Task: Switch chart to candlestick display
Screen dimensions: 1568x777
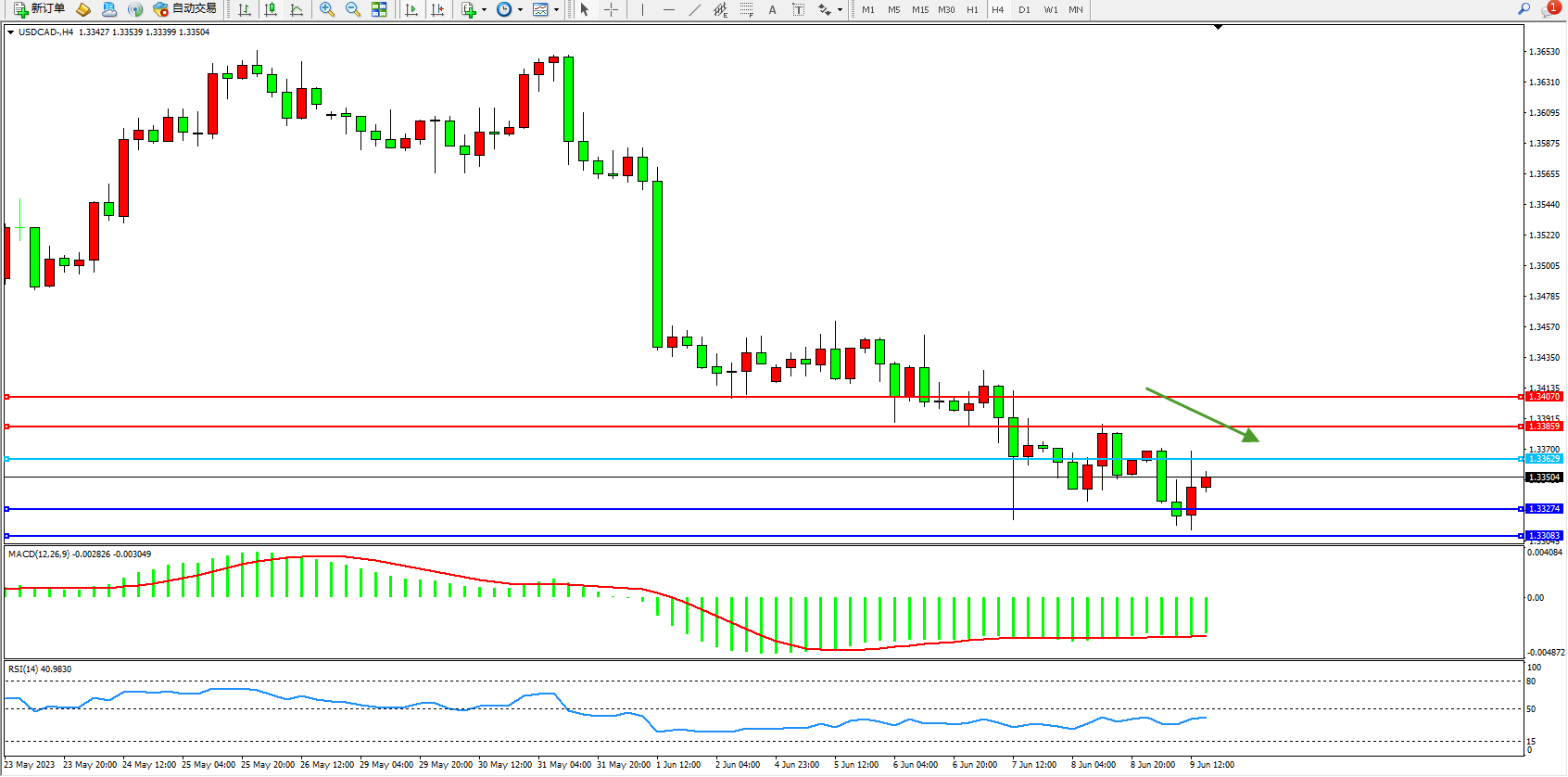Action: pyautogui.click(x=271, y=9)
